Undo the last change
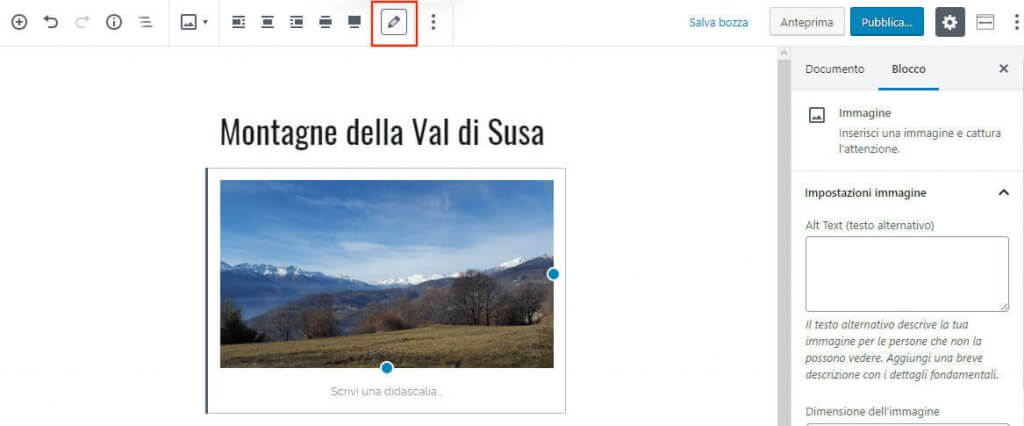This screenshot has height=426, width=1024. tap(51, 22)
